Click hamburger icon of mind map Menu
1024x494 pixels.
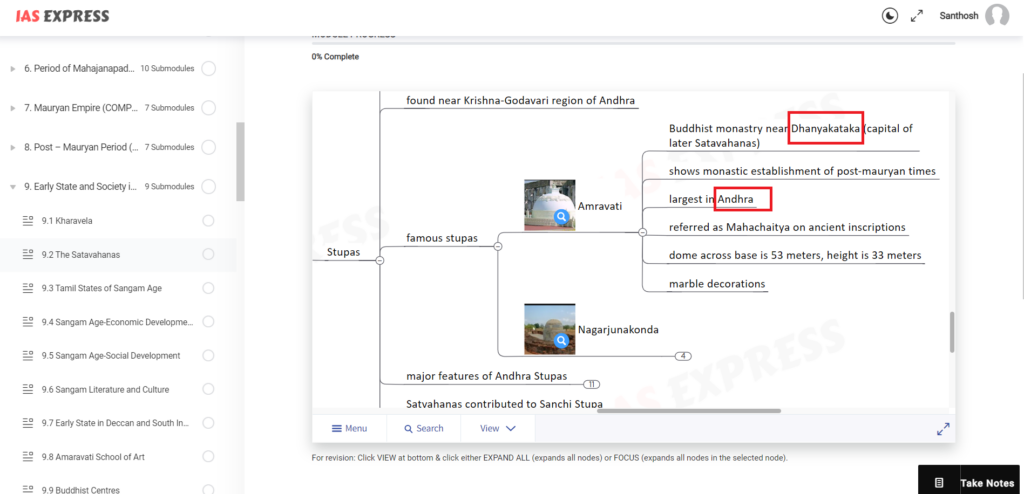337,429
